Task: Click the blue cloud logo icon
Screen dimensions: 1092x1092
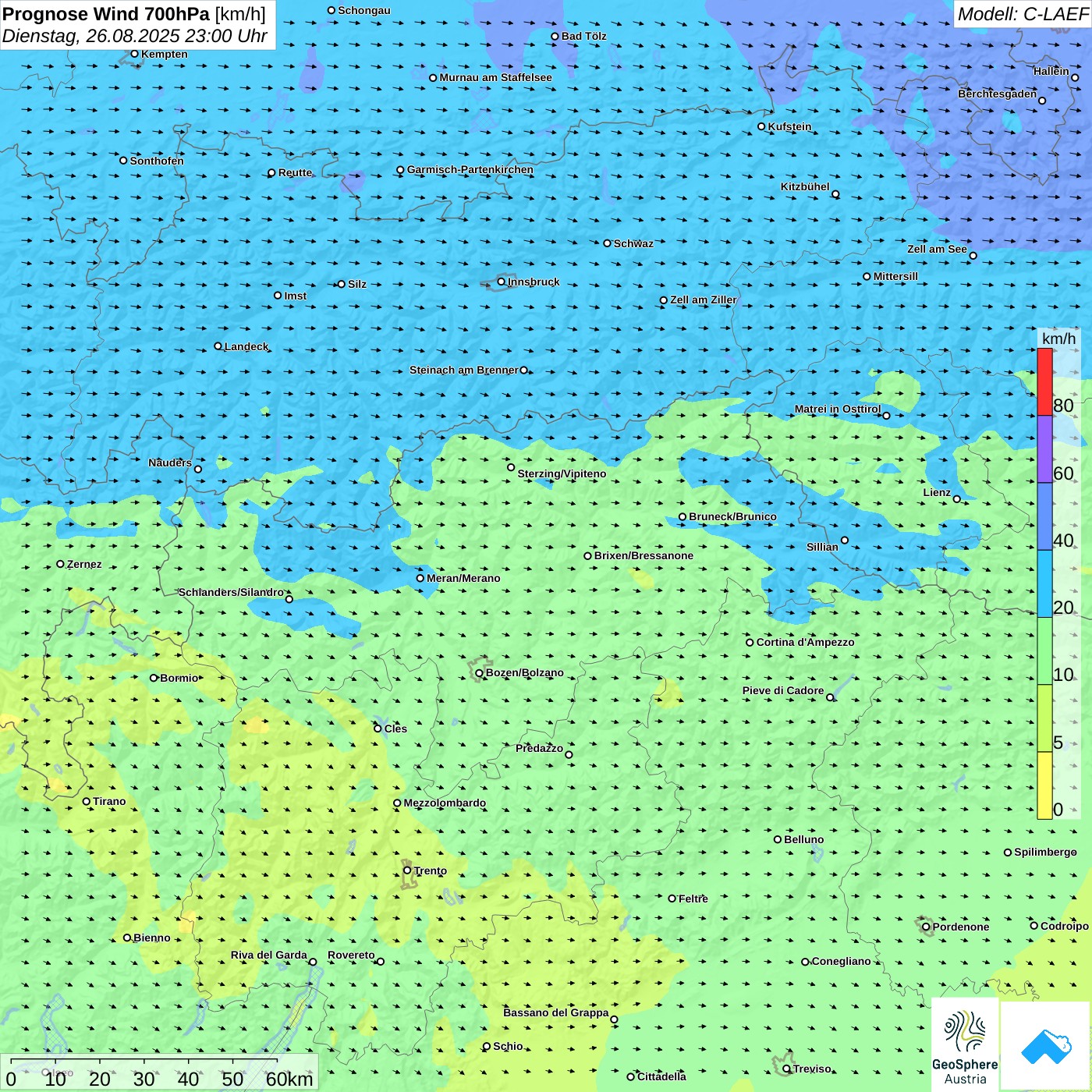Action: [x=1046, y=1046]
